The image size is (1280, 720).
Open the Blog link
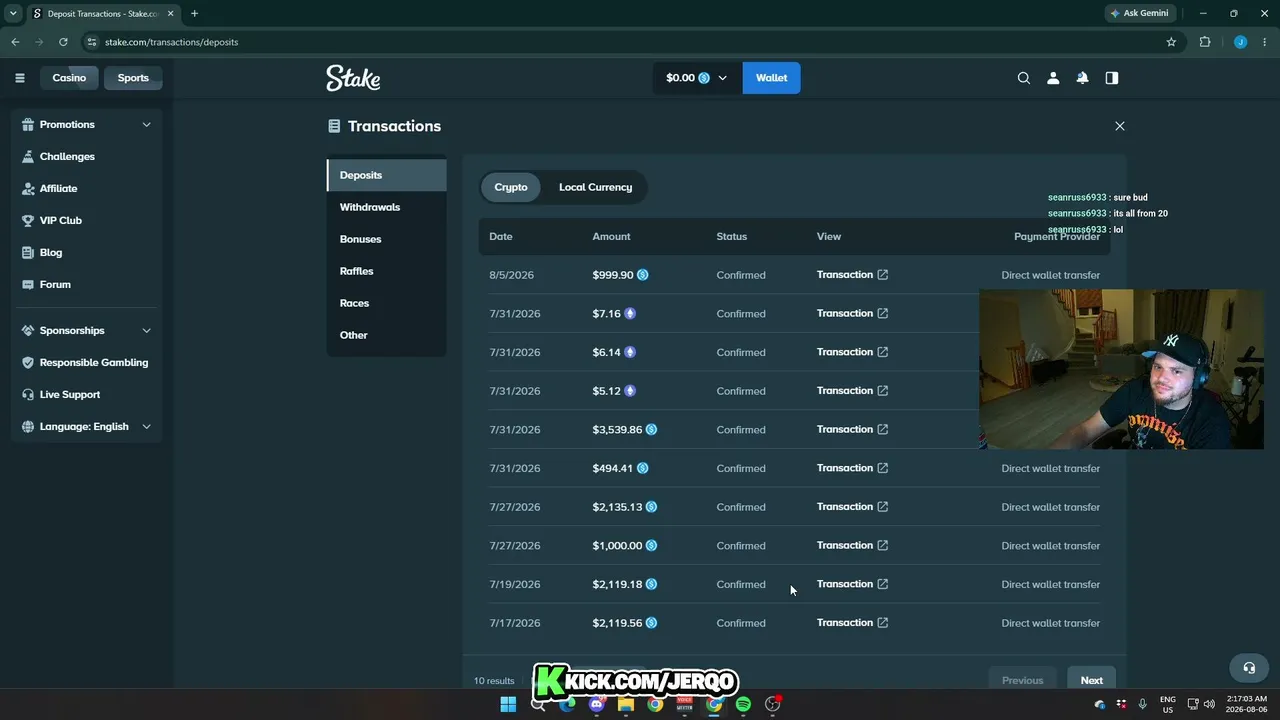click(50, 252)
